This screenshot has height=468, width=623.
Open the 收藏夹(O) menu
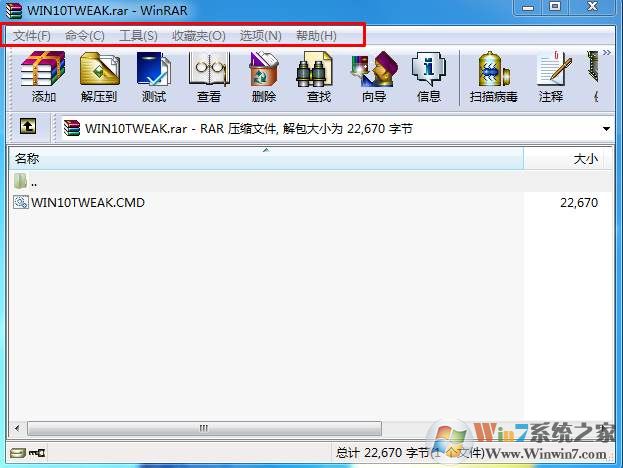199,36
